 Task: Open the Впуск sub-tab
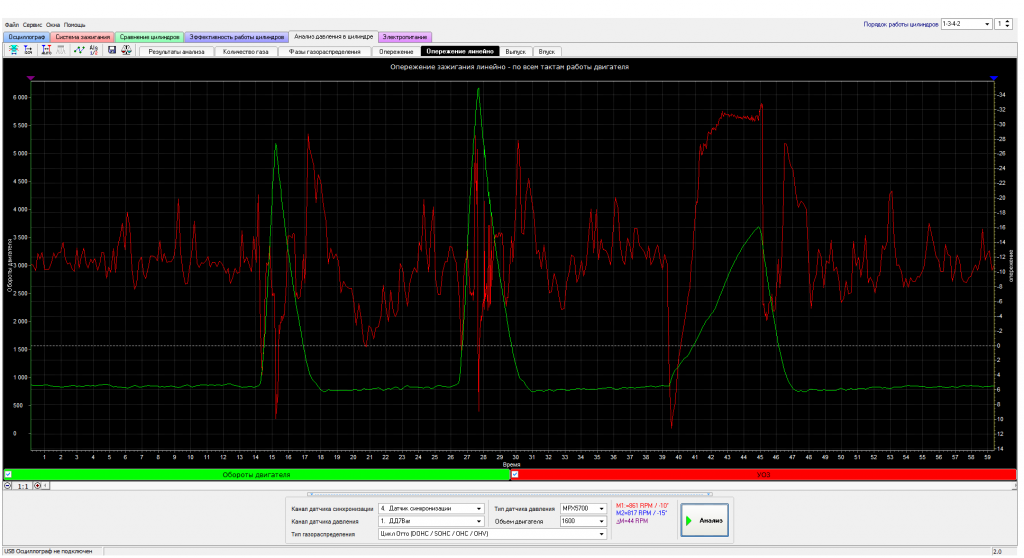547,52
